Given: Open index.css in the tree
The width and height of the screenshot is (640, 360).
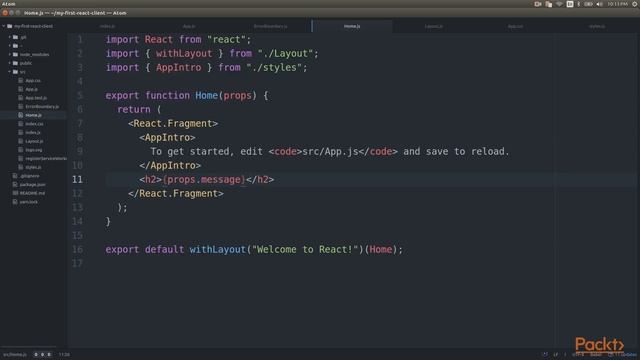Looking at the screenshot, I should coord(34,124).
